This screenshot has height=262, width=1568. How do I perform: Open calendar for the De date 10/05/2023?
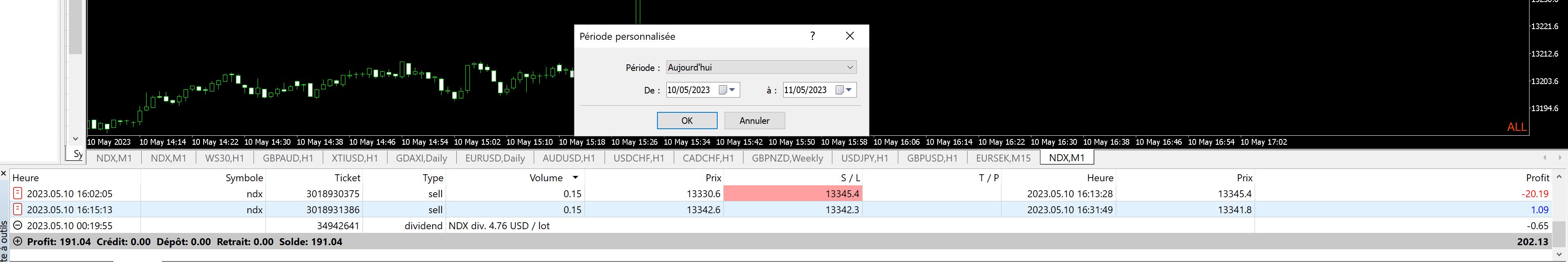pyautogui.click(x=727, y=90)
